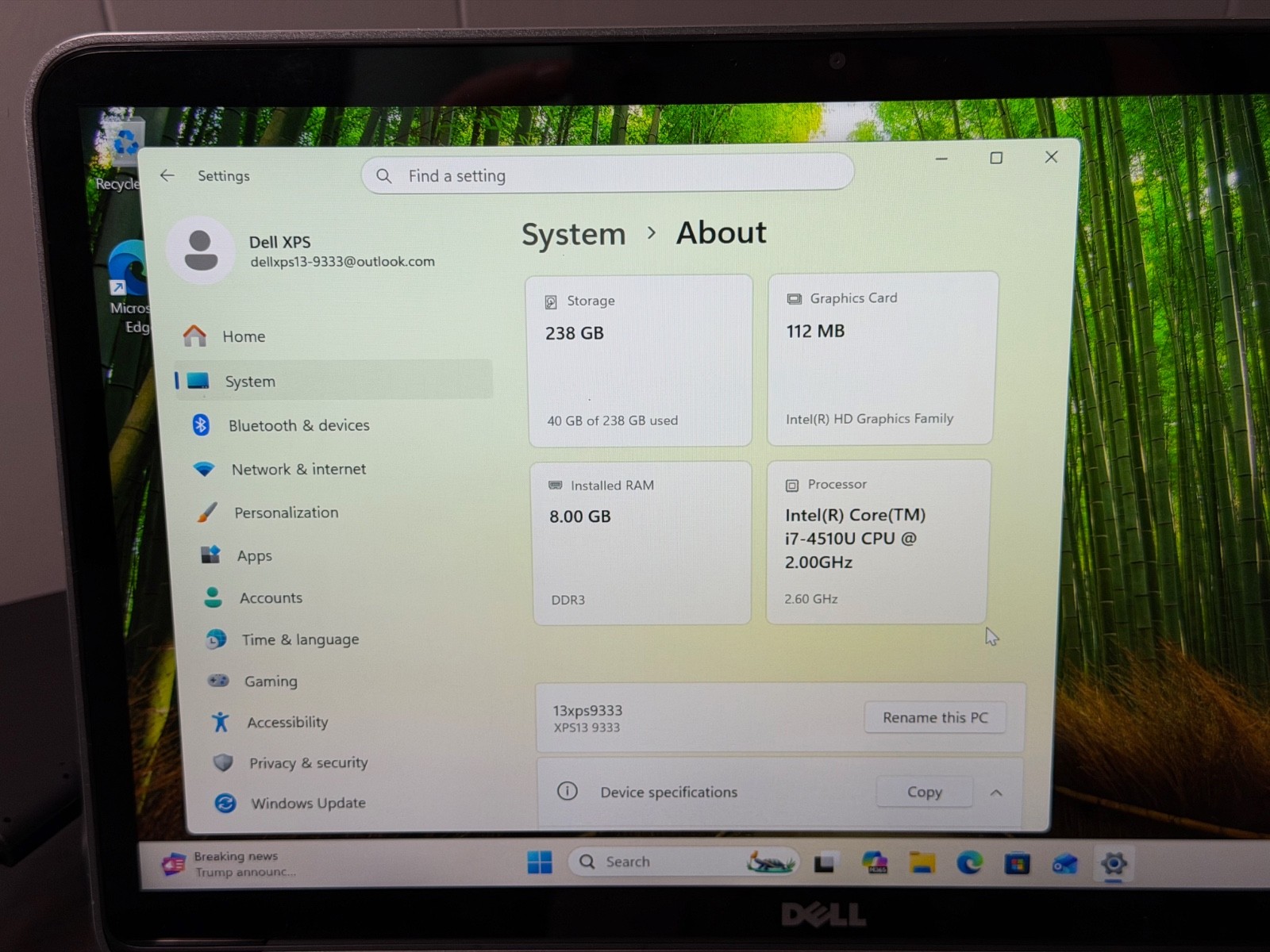Click the Device specifications info icon

pyautogui.click(x=568, y=791)
